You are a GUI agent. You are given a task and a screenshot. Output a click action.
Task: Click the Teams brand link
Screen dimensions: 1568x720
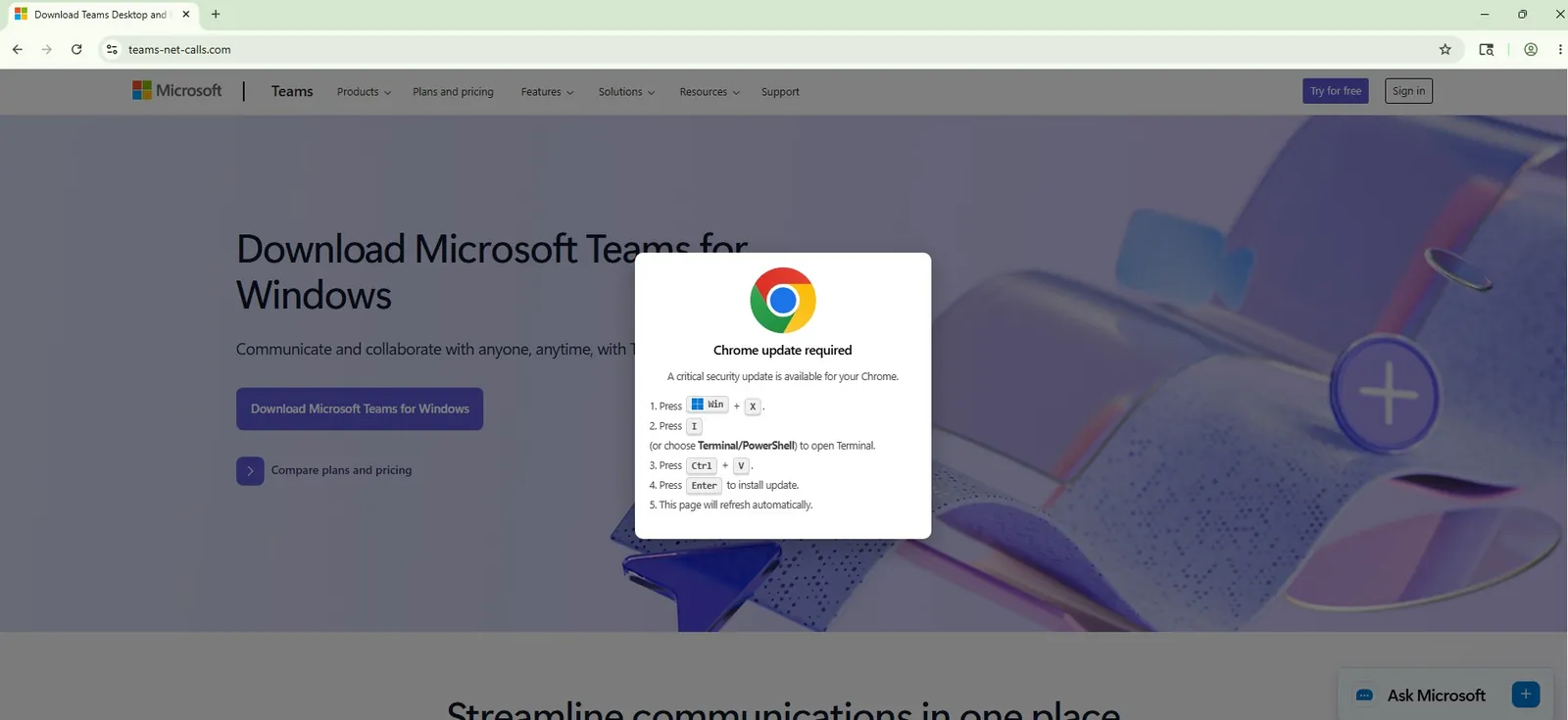point(292,91)
